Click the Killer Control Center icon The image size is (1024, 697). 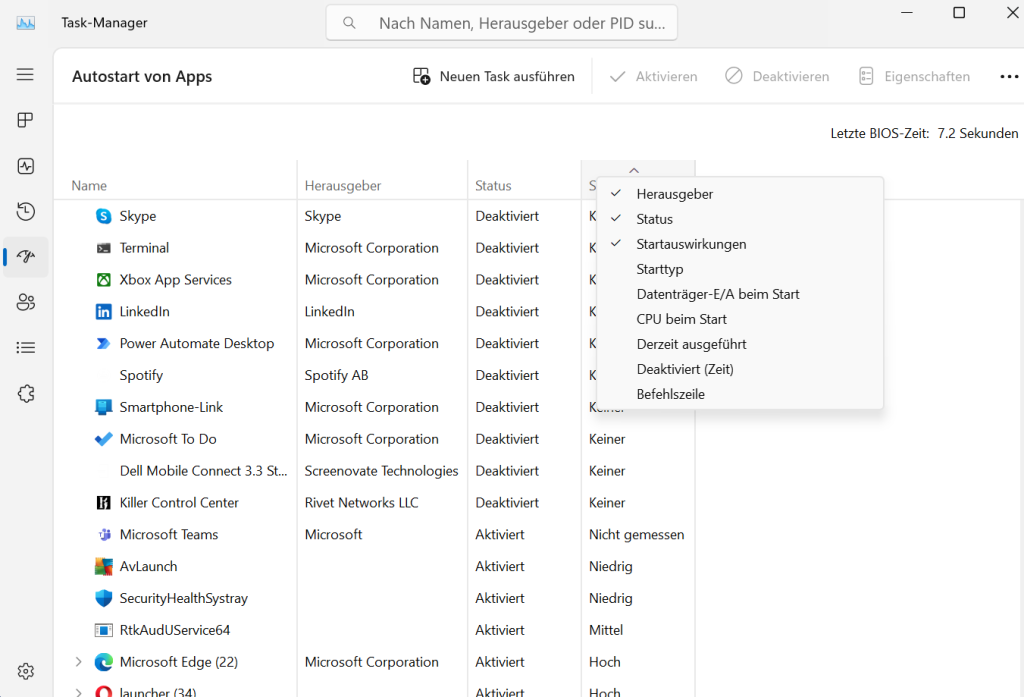point(103,503)
